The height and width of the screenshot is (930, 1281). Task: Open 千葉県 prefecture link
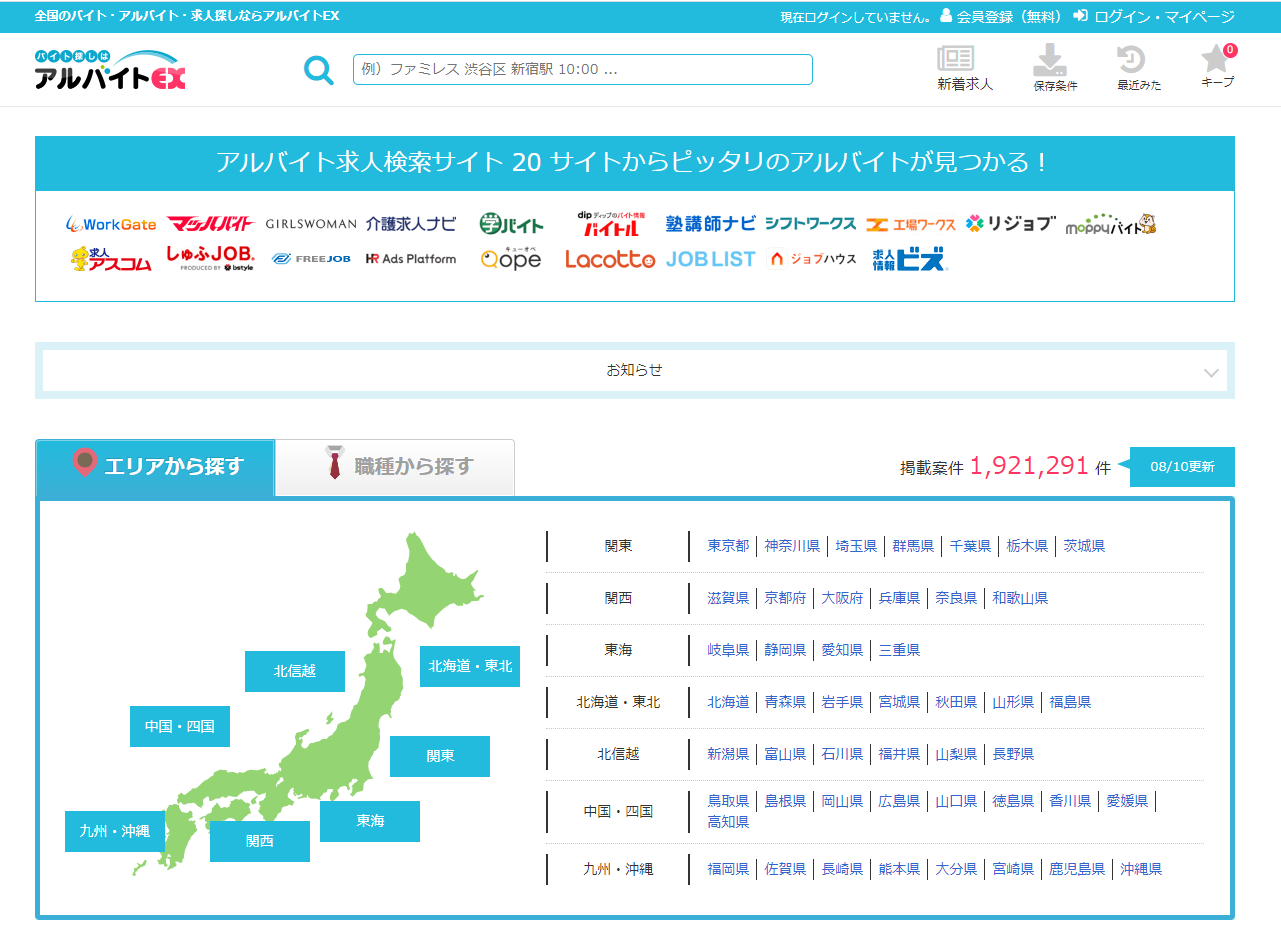[x=970, y=546]
